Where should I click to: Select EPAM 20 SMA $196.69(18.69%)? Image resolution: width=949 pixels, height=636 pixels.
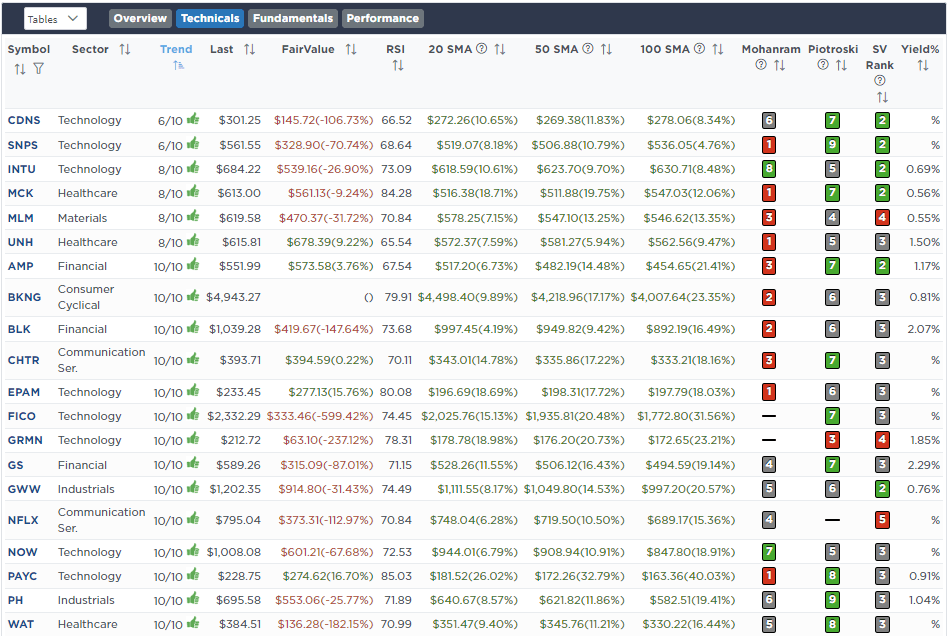coord(473,392)
